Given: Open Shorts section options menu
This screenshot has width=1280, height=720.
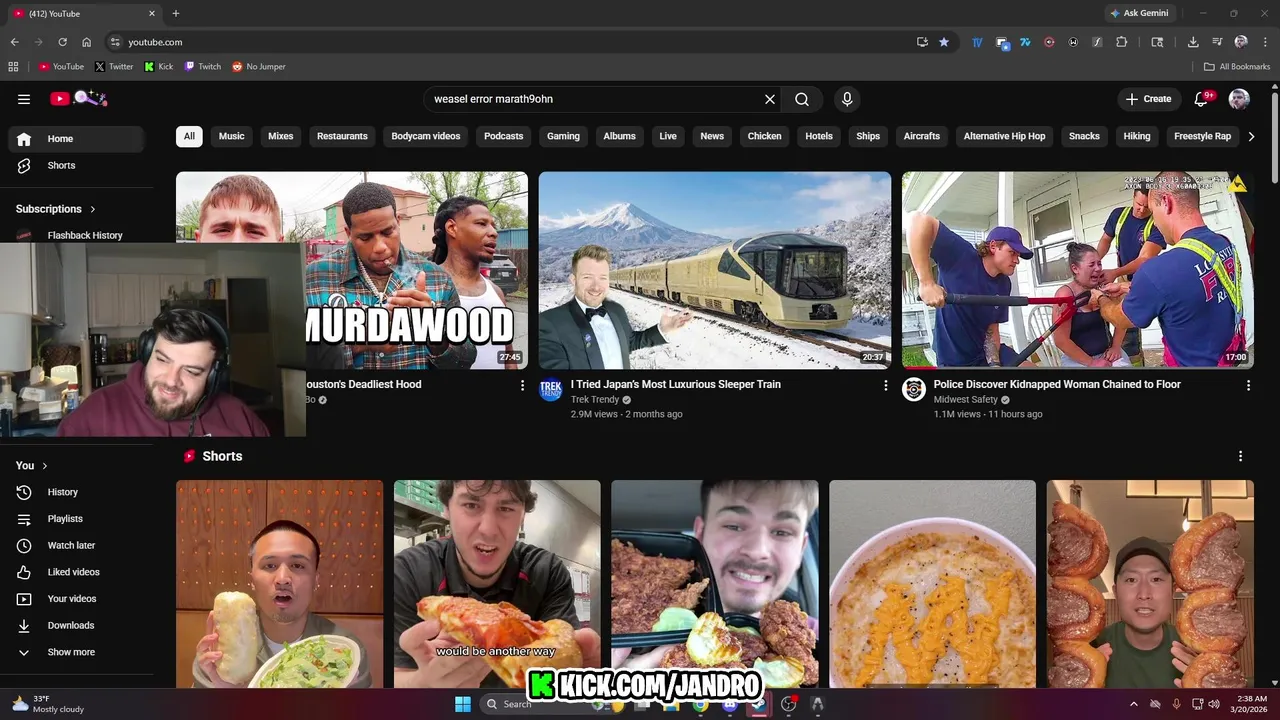Looking at the screenshot, I should [x=1241, y=456].
